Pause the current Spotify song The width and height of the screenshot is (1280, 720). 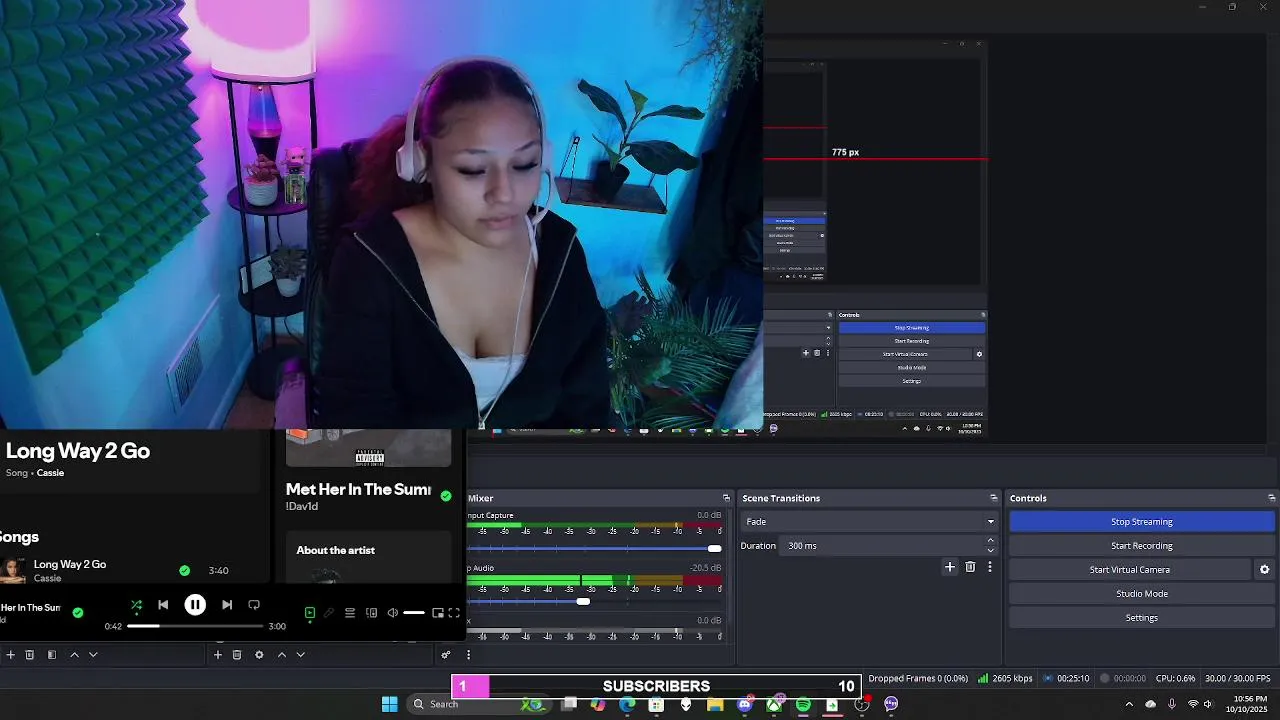(195, 605)
